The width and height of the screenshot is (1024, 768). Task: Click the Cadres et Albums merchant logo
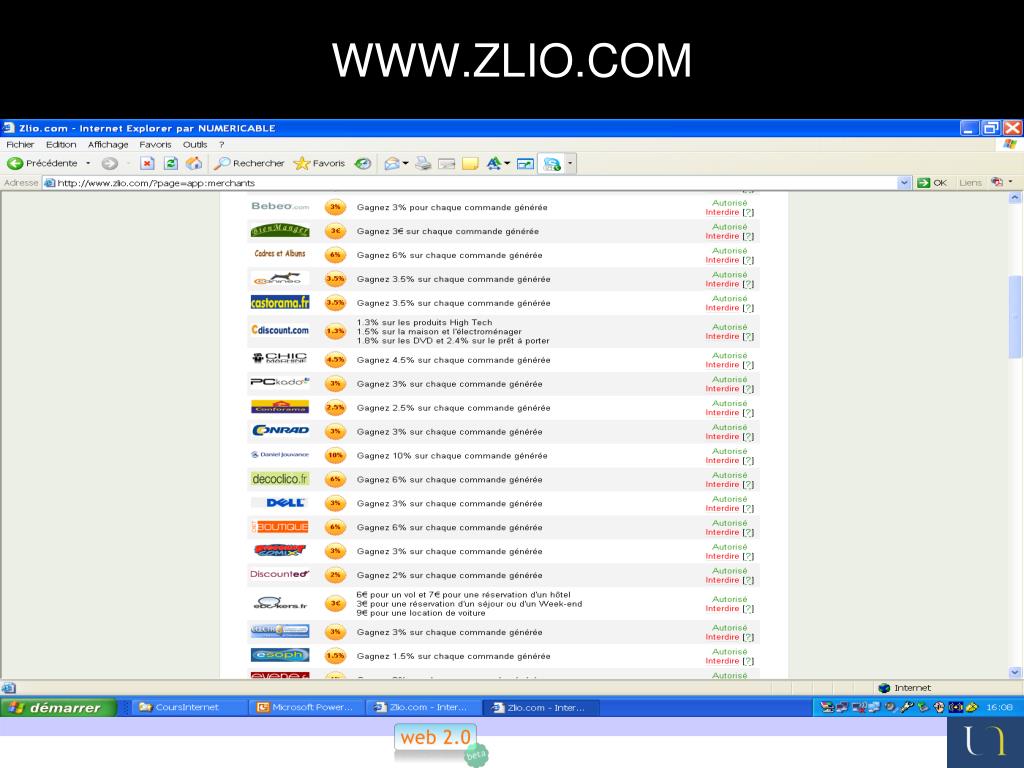[280, 253]
